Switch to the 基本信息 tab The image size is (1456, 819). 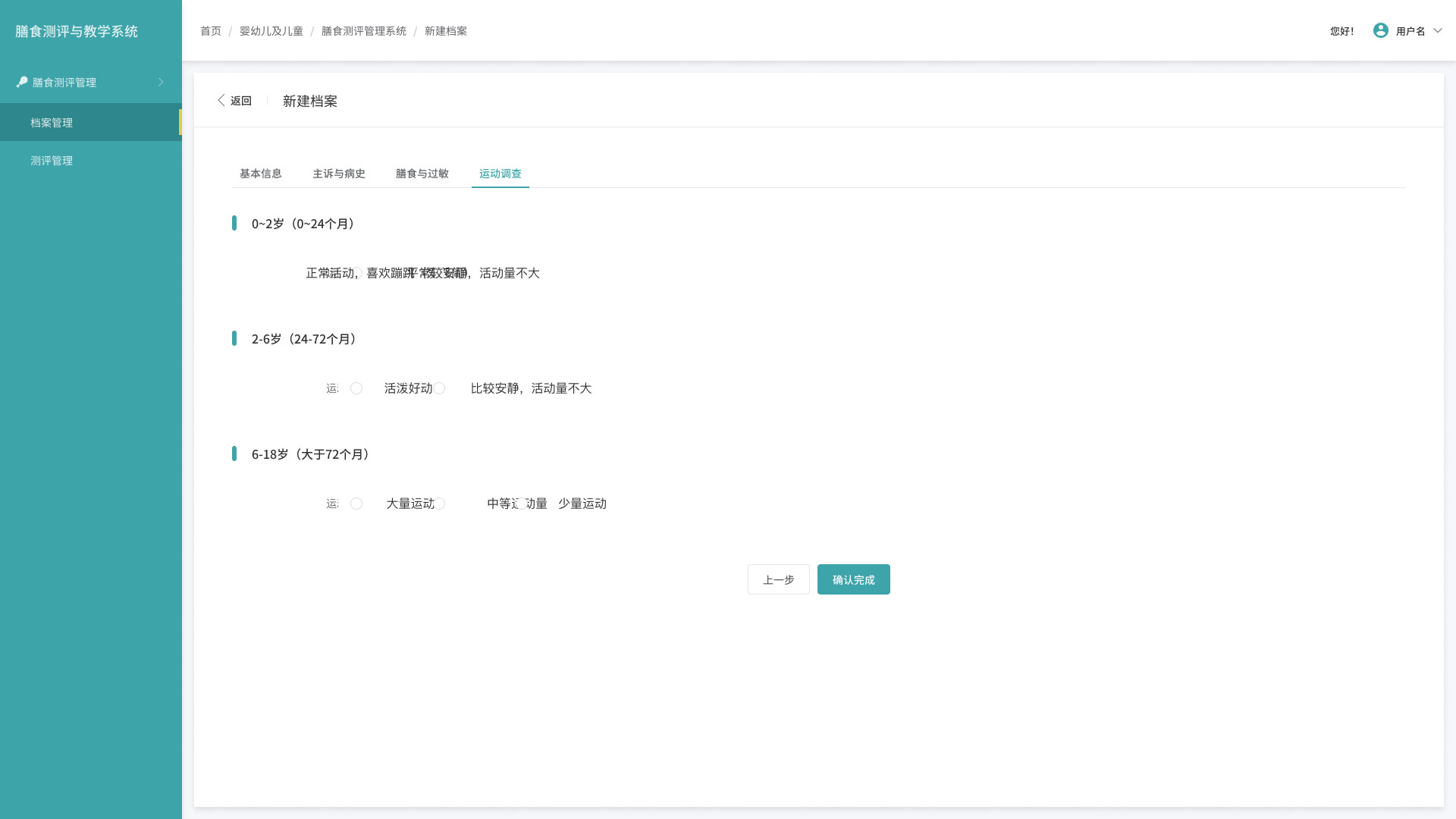click(x=261, y=174)
